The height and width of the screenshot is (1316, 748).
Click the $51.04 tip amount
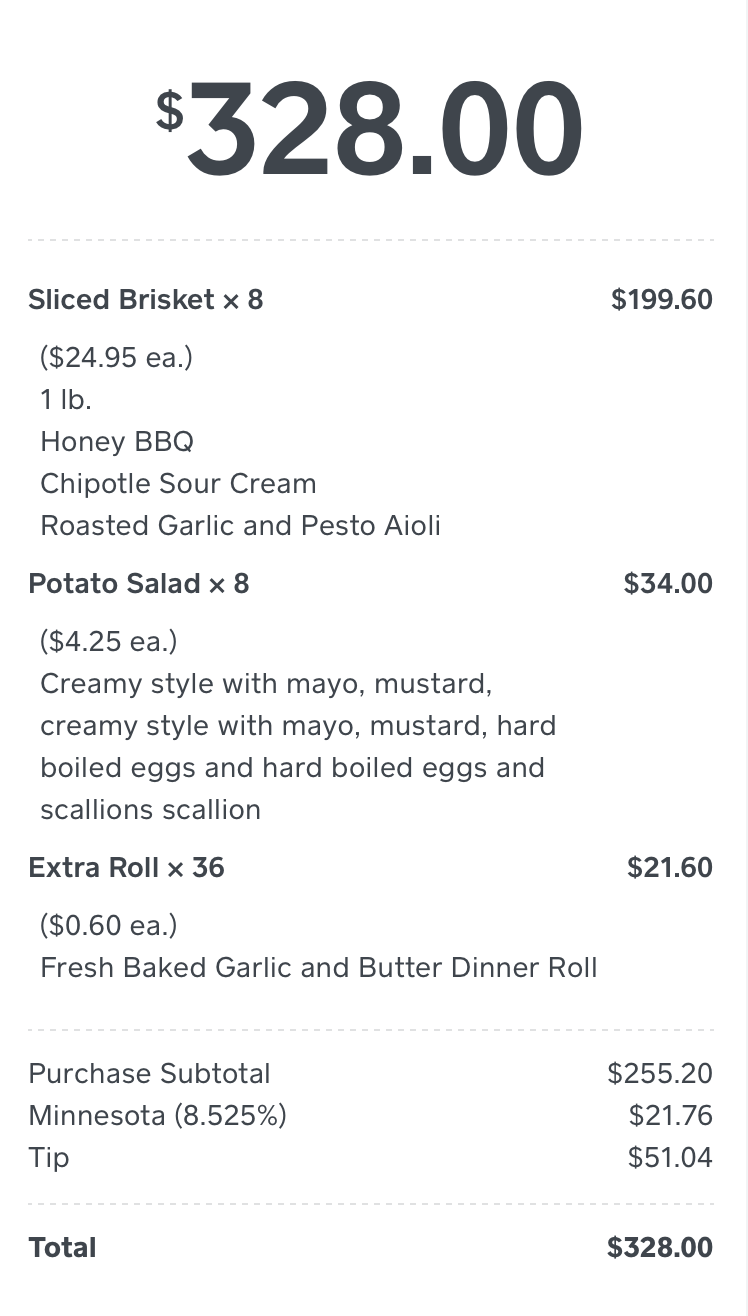(670, 1158)
